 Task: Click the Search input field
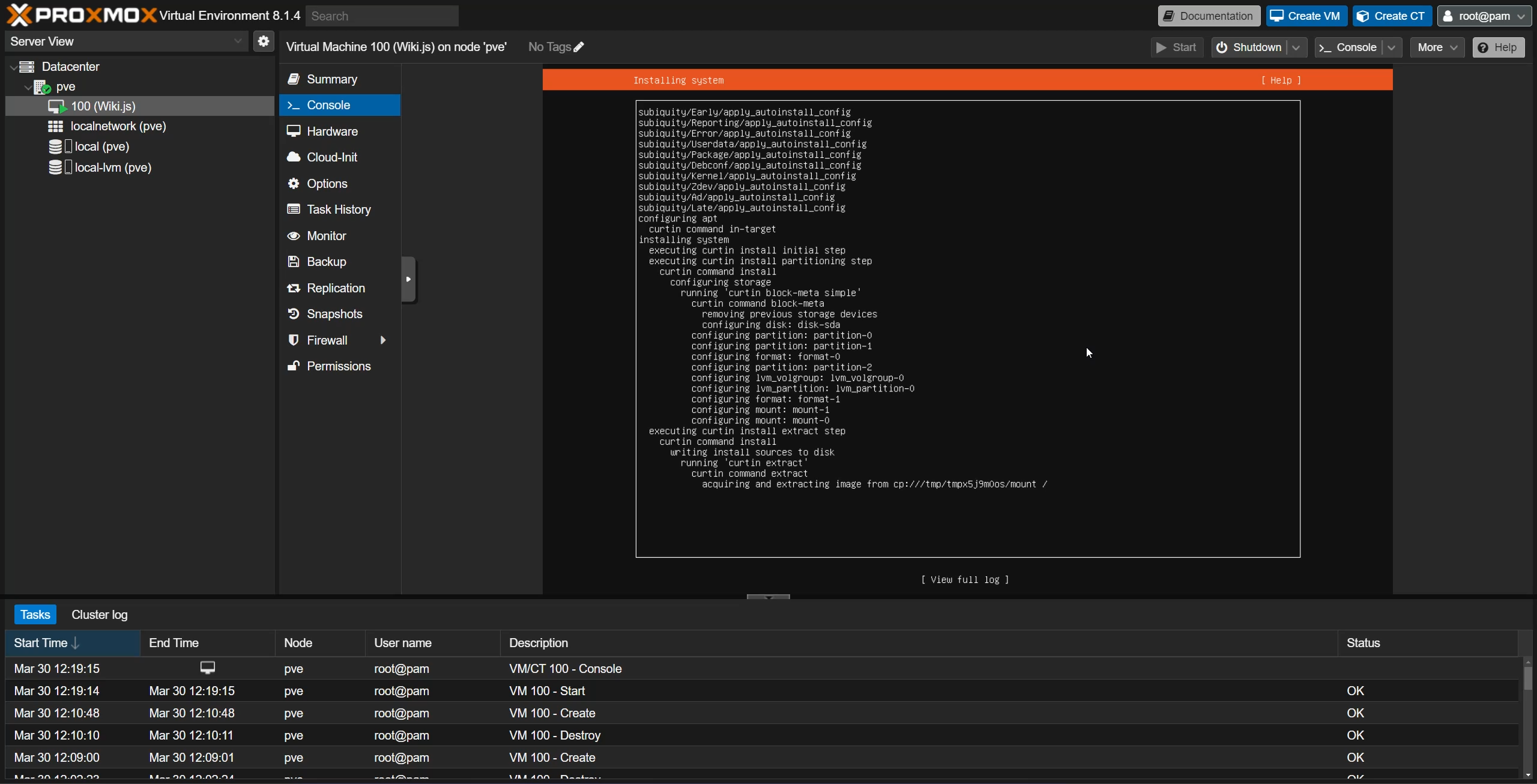coord(382,16)
